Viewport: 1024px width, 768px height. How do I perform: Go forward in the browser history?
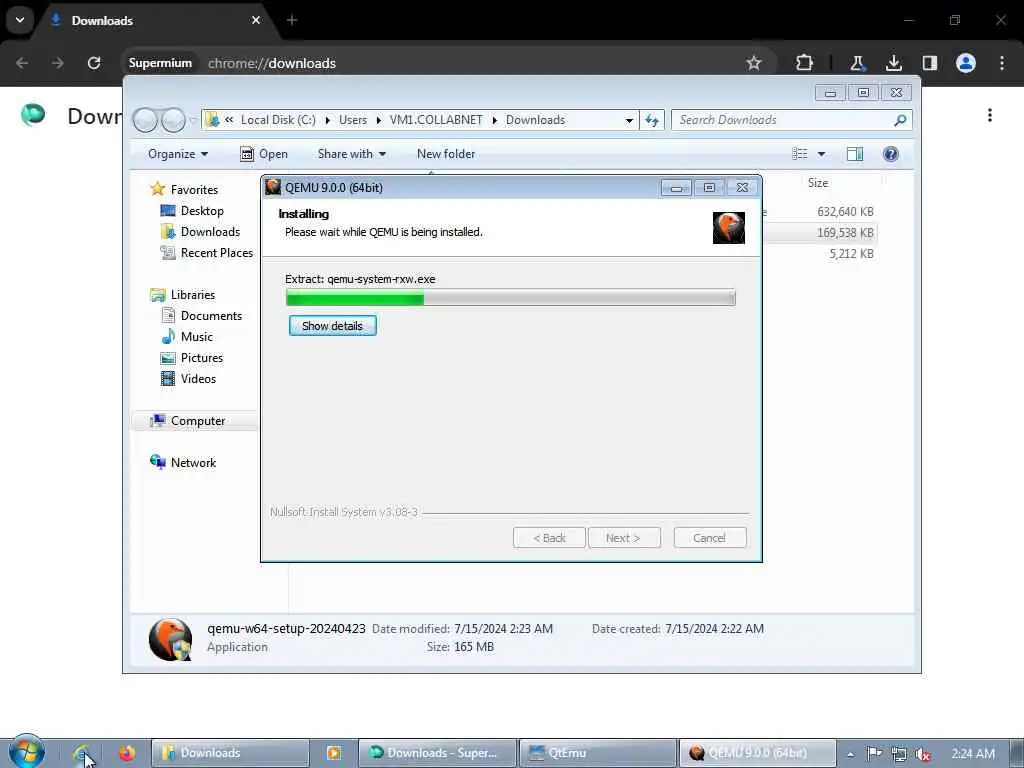[58, 63]
